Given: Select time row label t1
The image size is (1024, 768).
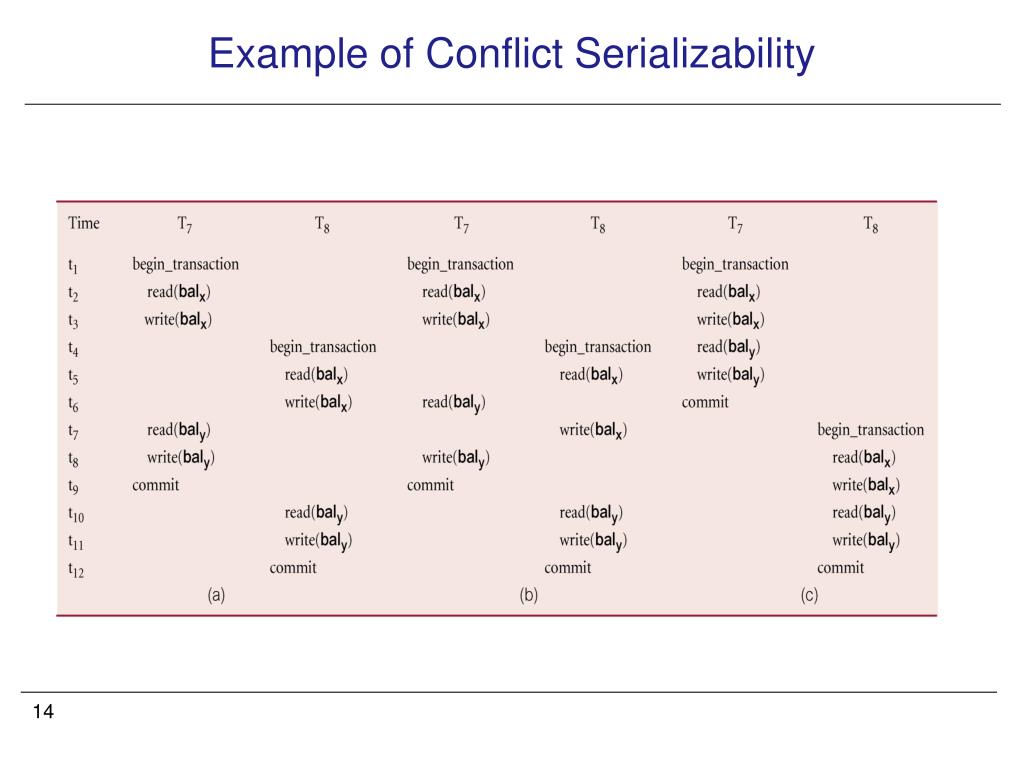Looking at the screenshot, I should tap(72, 266).
